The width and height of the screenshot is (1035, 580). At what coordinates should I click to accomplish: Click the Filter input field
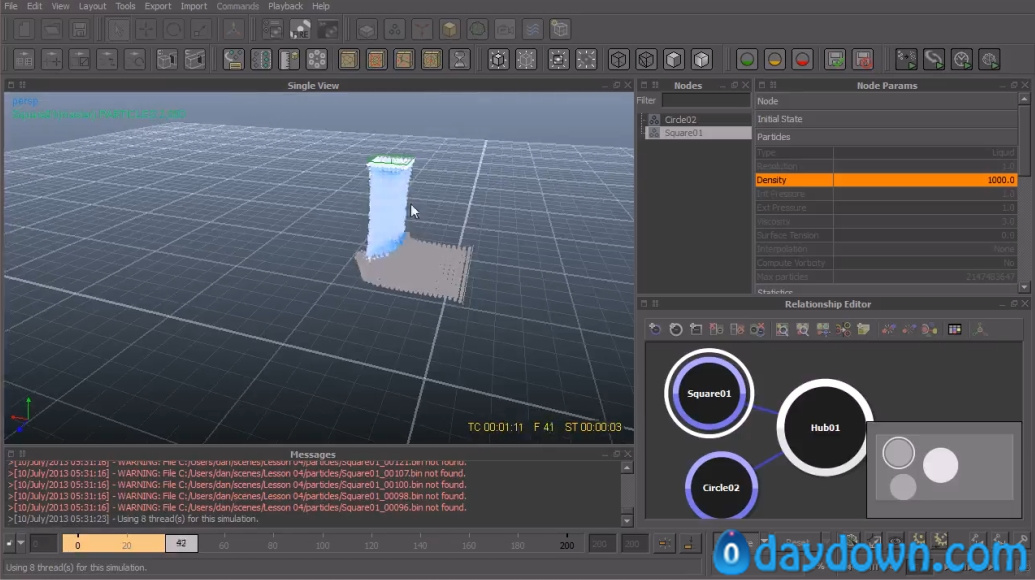point(706,100)
